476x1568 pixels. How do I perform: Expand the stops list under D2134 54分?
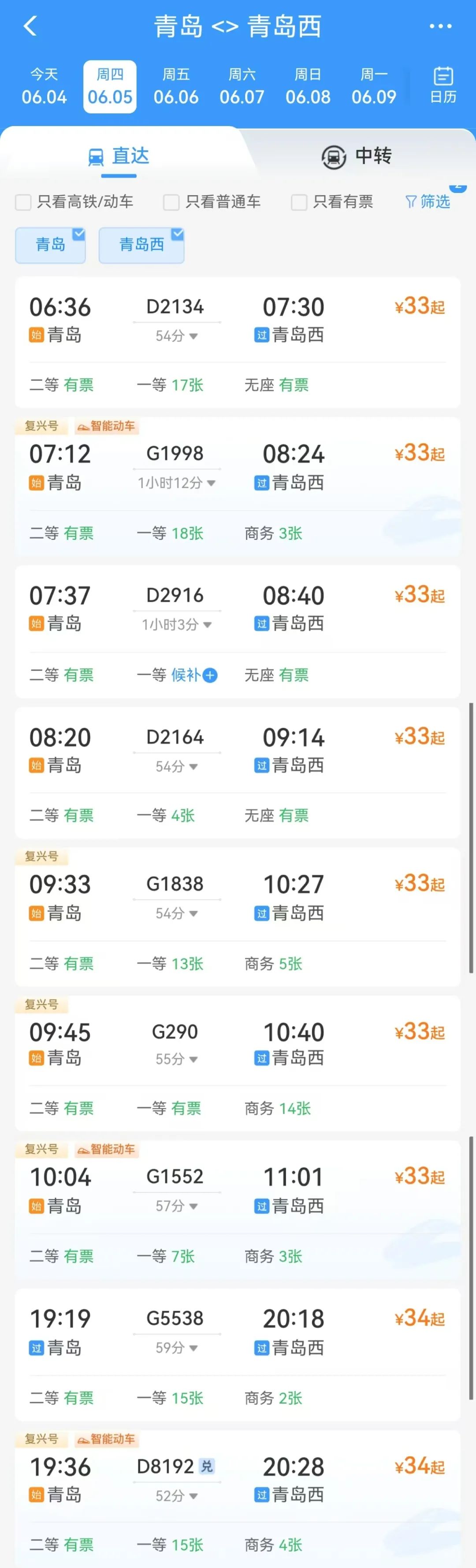pos(177,336)
